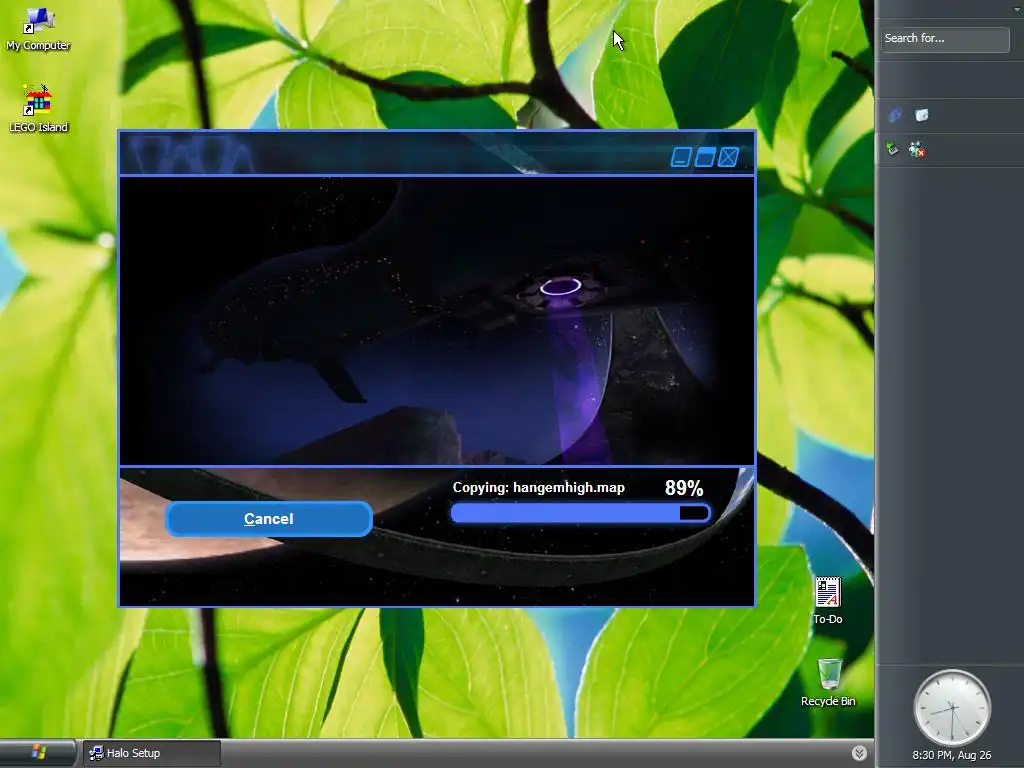Select Halo Setup in the taskbar
The image size is (1024, 768).
tap(152, 753)
